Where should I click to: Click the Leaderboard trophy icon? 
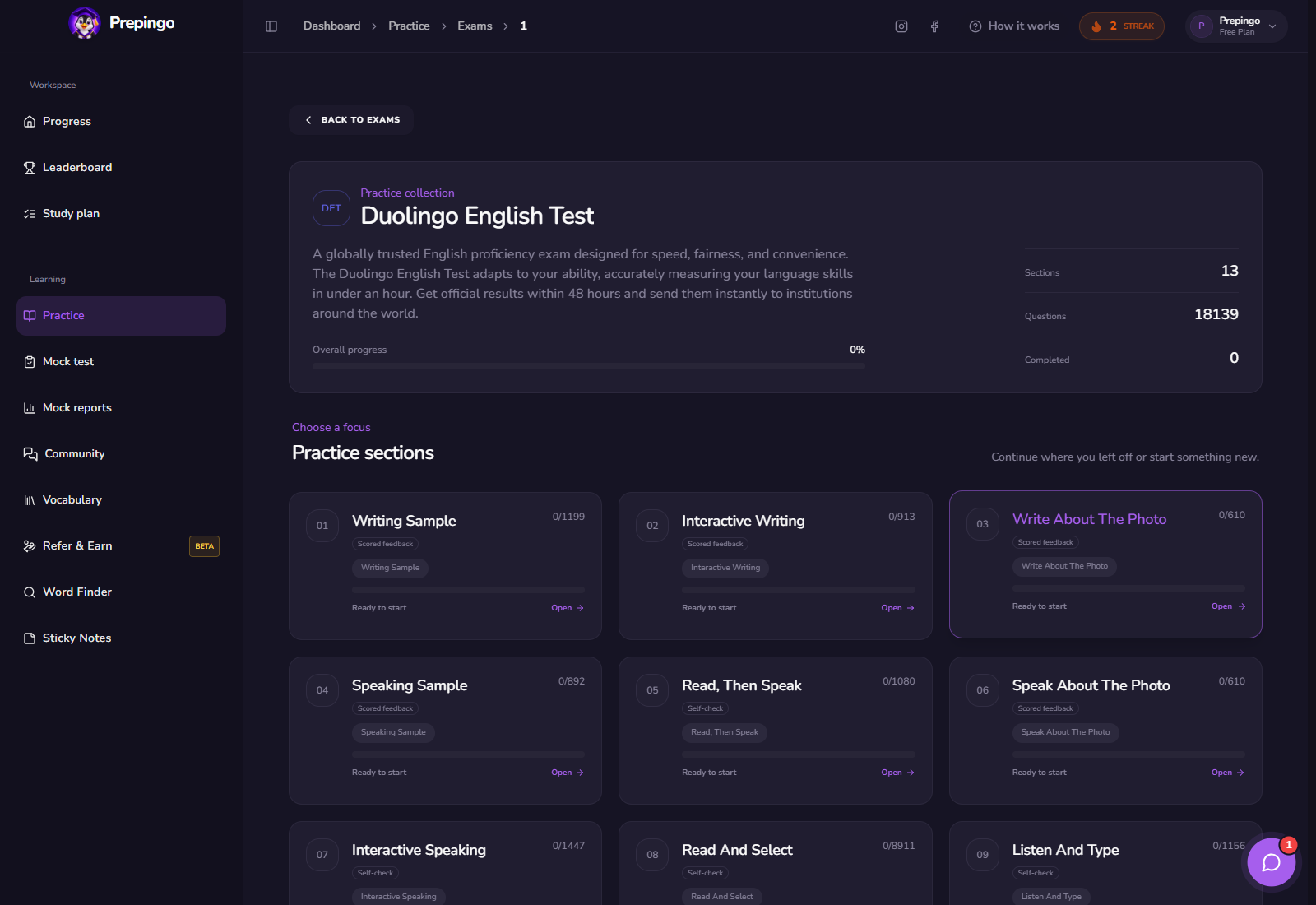tap(30, 168)
